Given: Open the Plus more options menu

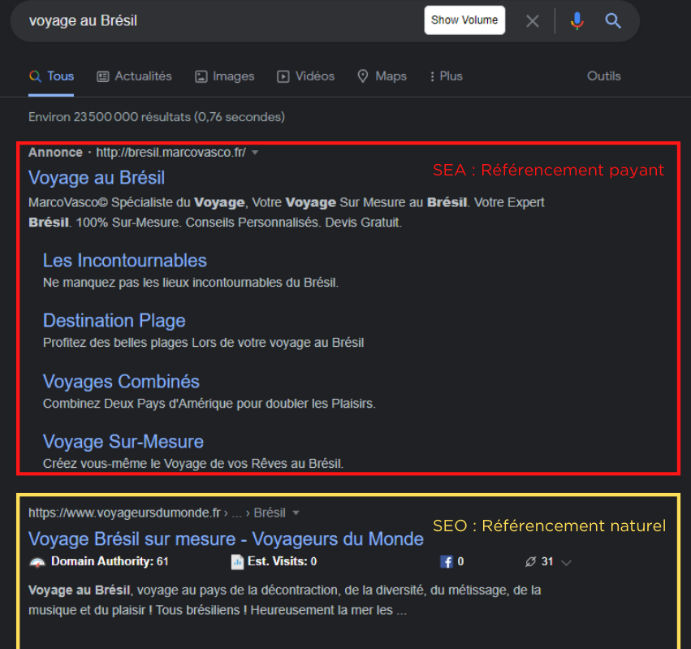Looking at the screenshot, I should pos(446,76).
